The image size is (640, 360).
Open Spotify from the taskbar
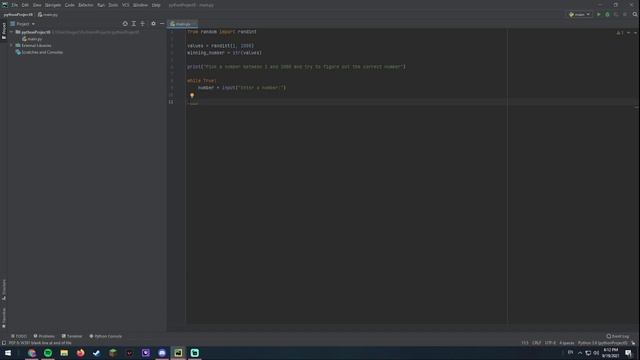click(x=48, y=353)
